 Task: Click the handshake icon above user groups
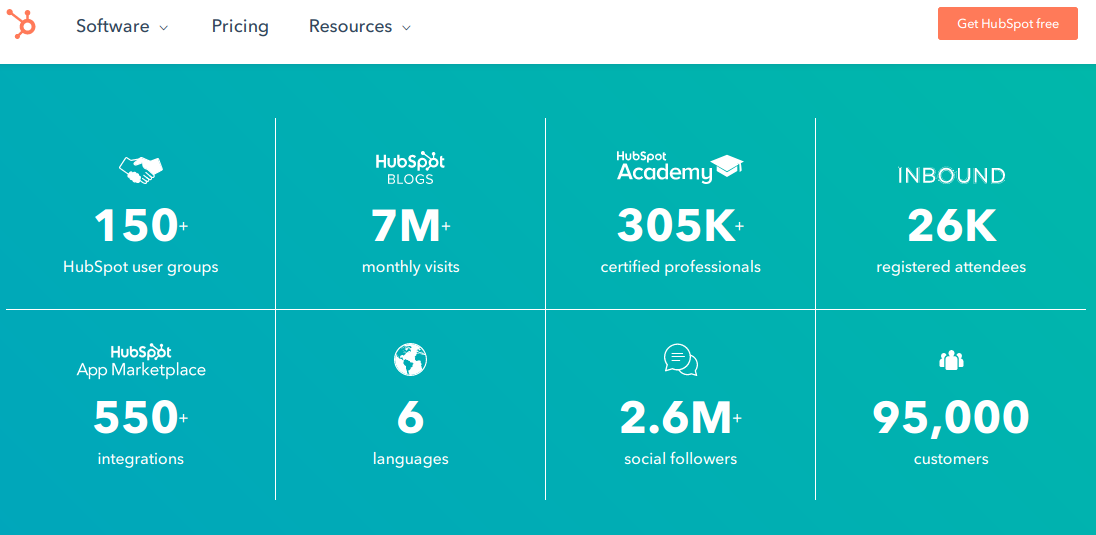point(140,169)
